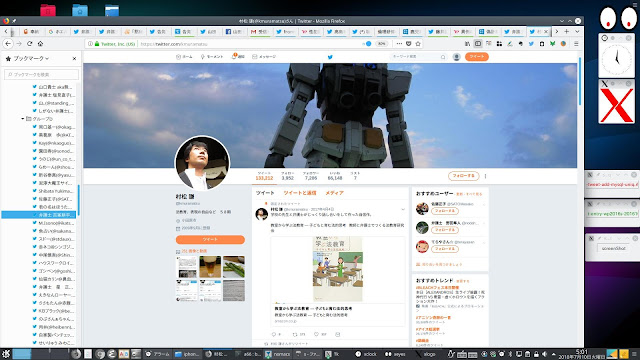Click the orange Follow button on the profile
Screen dimensions: 640x360
coord(463,176)
